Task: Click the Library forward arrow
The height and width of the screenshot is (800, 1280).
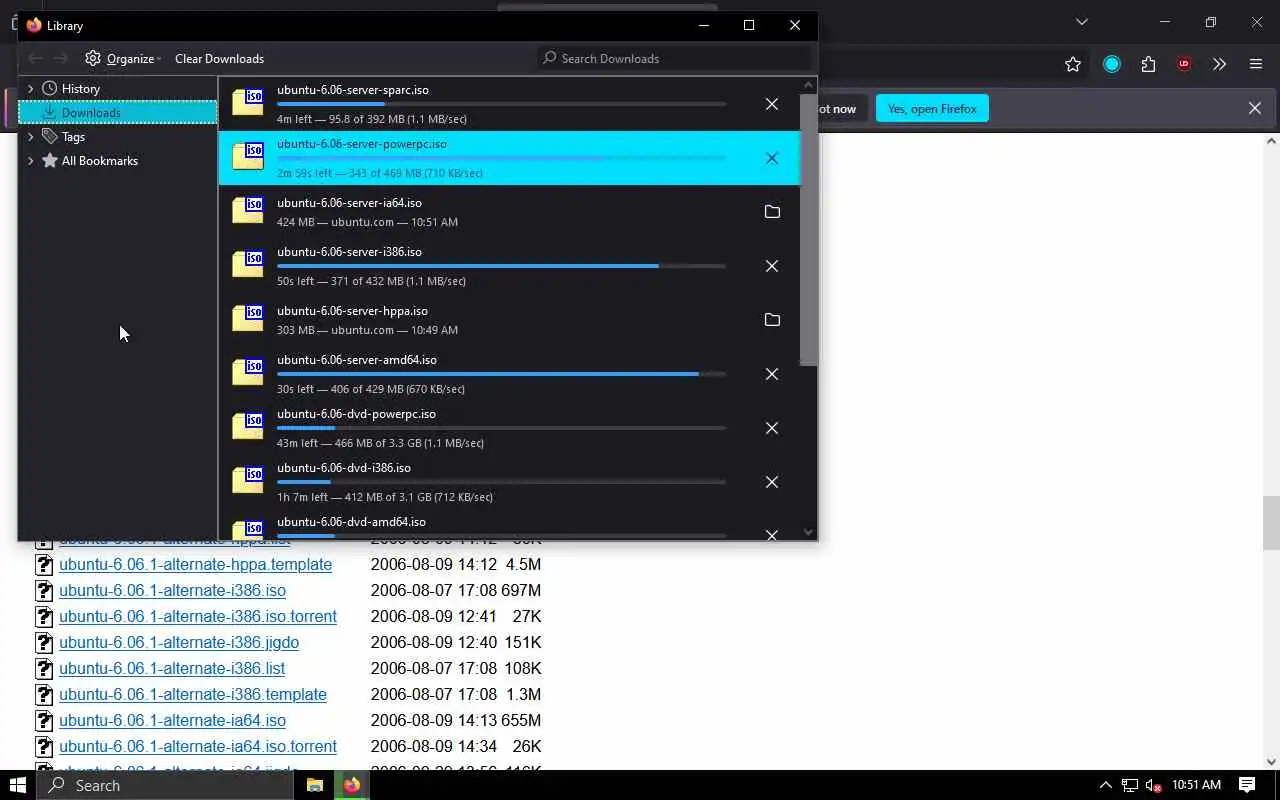Action: click(61, 58)
